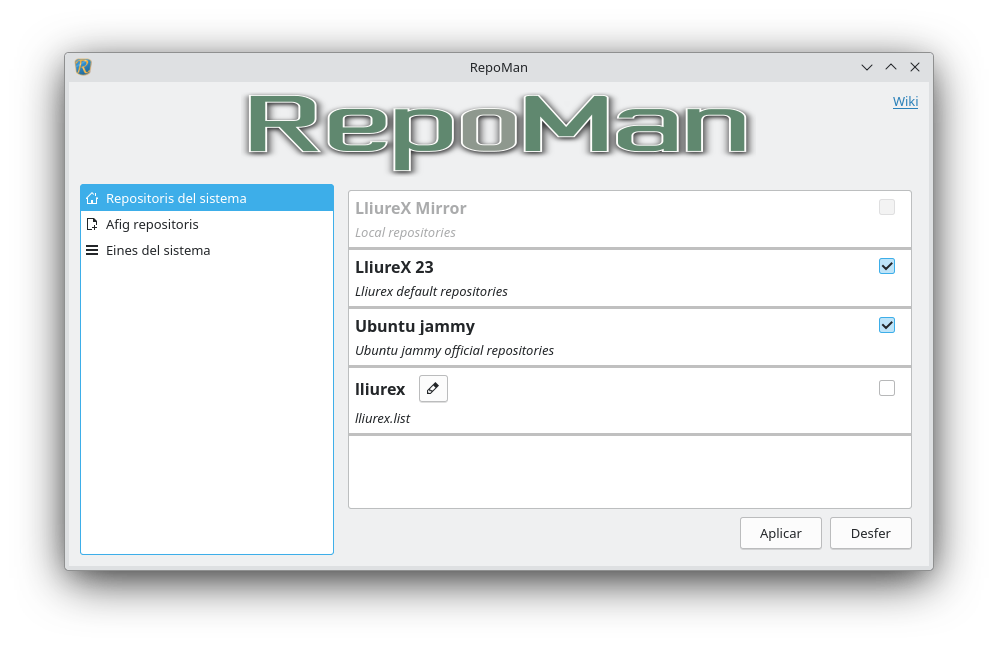This screenshot has height=647, width=998.
Task: Close the RepoMan window
Action: (915, 67)
